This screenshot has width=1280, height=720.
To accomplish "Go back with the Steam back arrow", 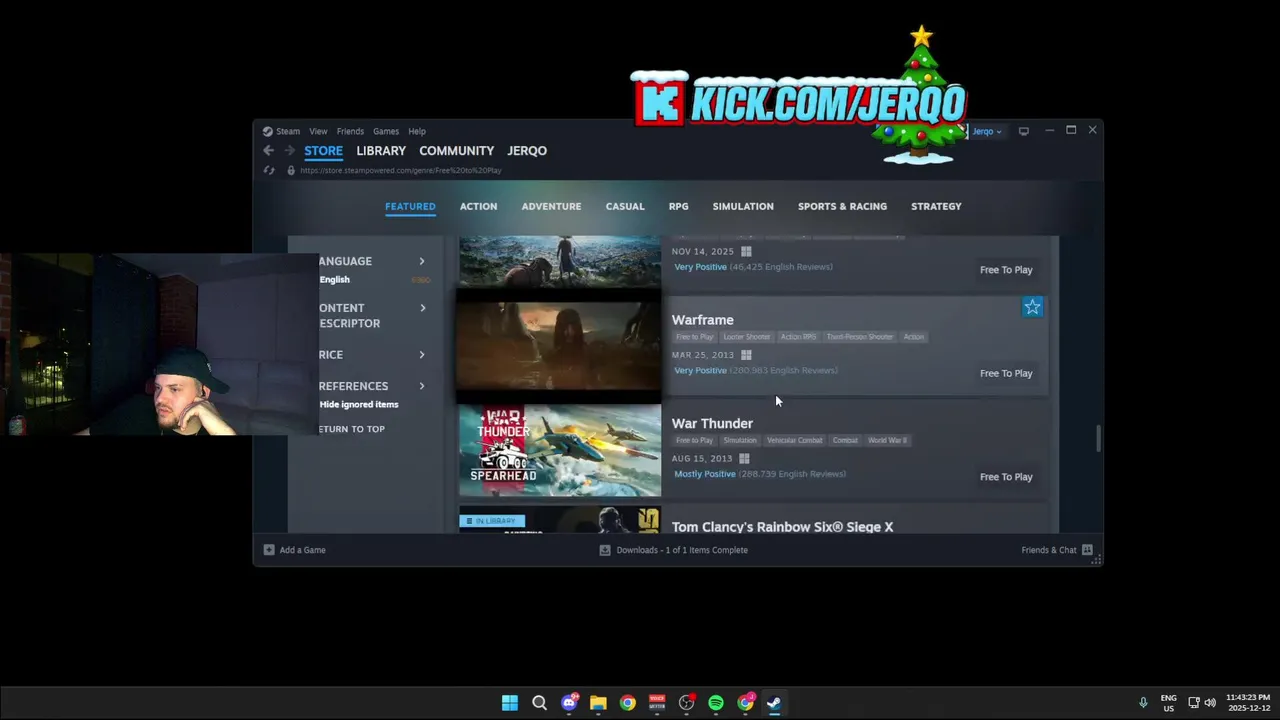I will (268, 150).
